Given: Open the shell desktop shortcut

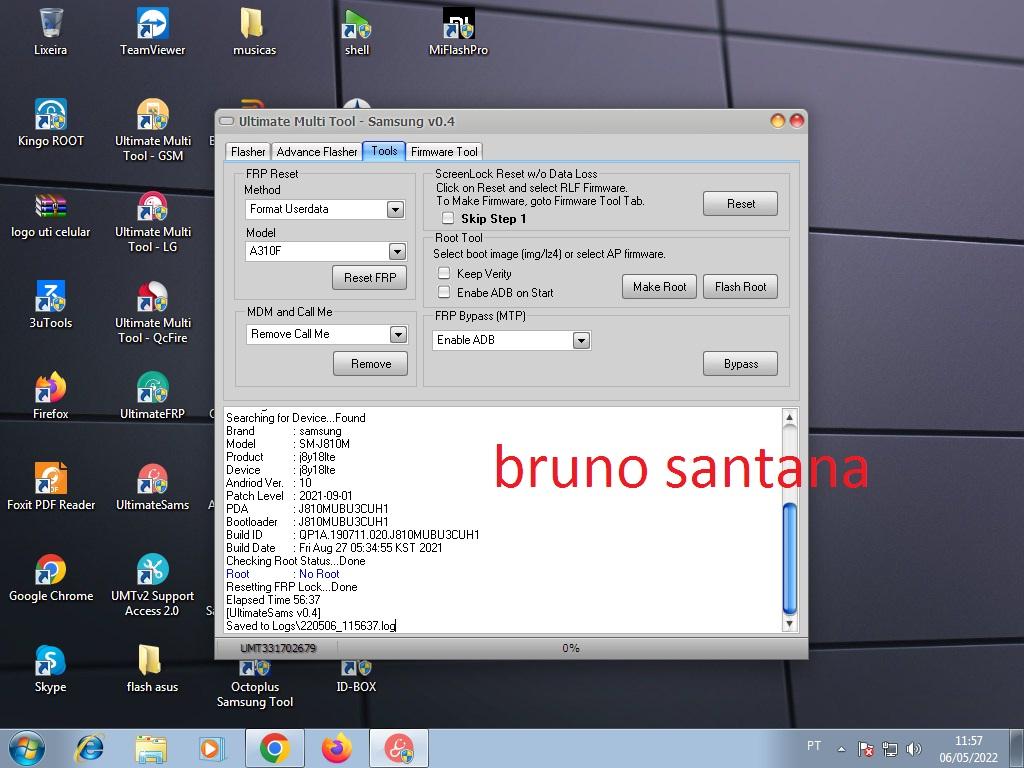Looking at the screenshot, I should (357, 31).
